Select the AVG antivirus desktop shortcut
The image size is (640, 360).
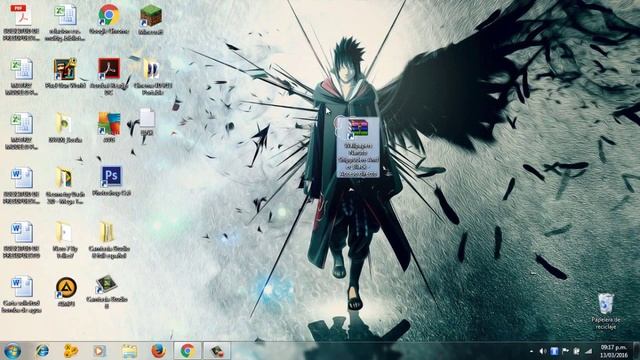click(109, 127)
